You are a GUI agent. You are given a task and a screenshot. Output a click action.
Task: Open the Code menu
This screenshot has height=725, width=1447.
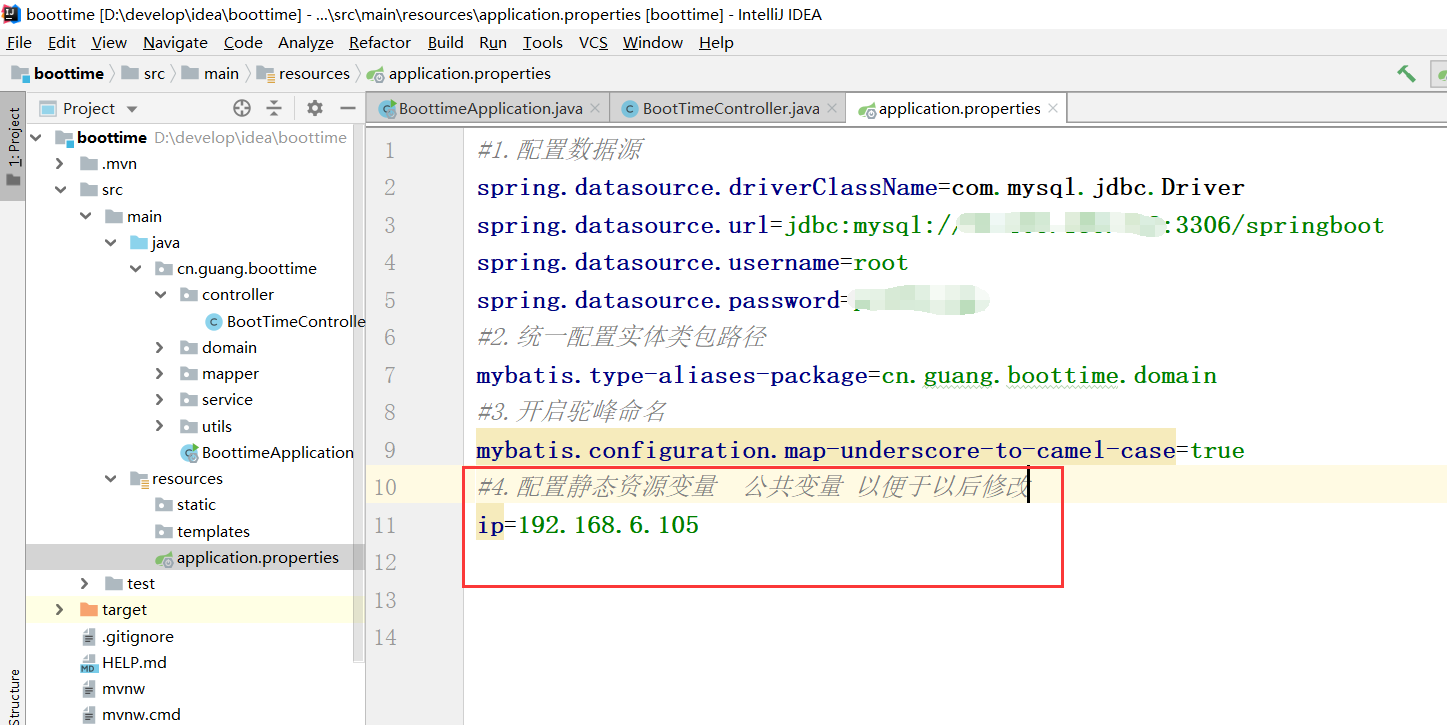[x=243, y=42]
